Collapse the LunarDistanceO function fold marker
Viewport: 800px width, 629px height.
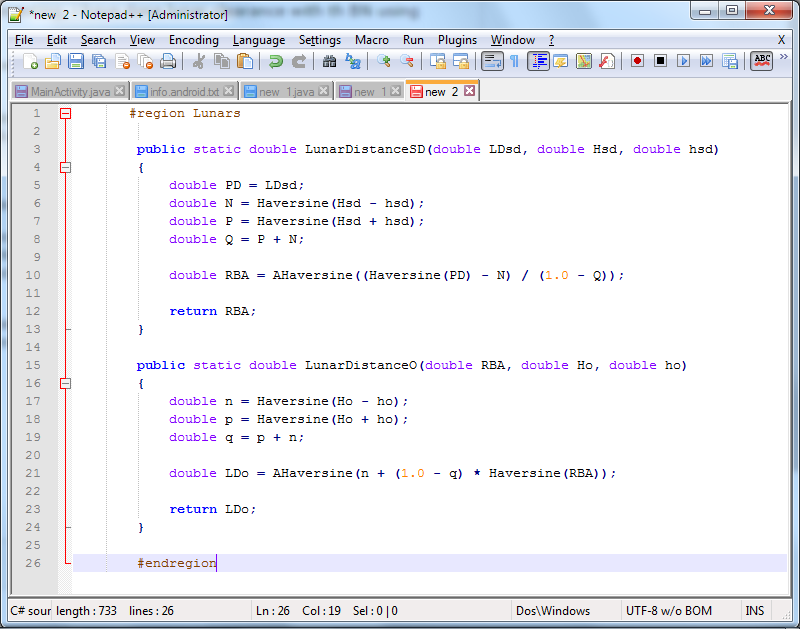click(66, 384)
